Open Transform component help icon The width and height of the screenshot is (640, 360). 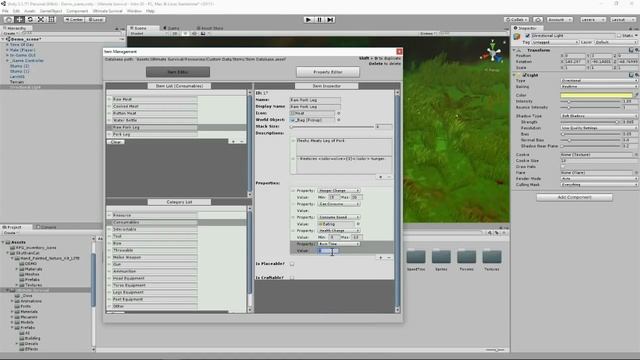tap(631, 50)
